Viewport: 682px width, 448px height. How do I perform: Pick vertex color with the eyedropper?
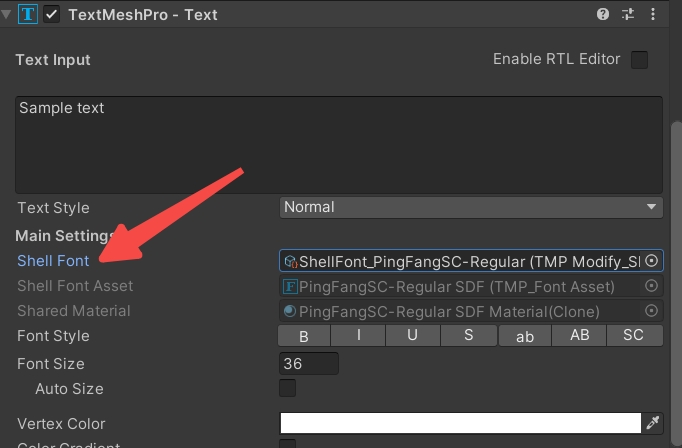(653, 423)
